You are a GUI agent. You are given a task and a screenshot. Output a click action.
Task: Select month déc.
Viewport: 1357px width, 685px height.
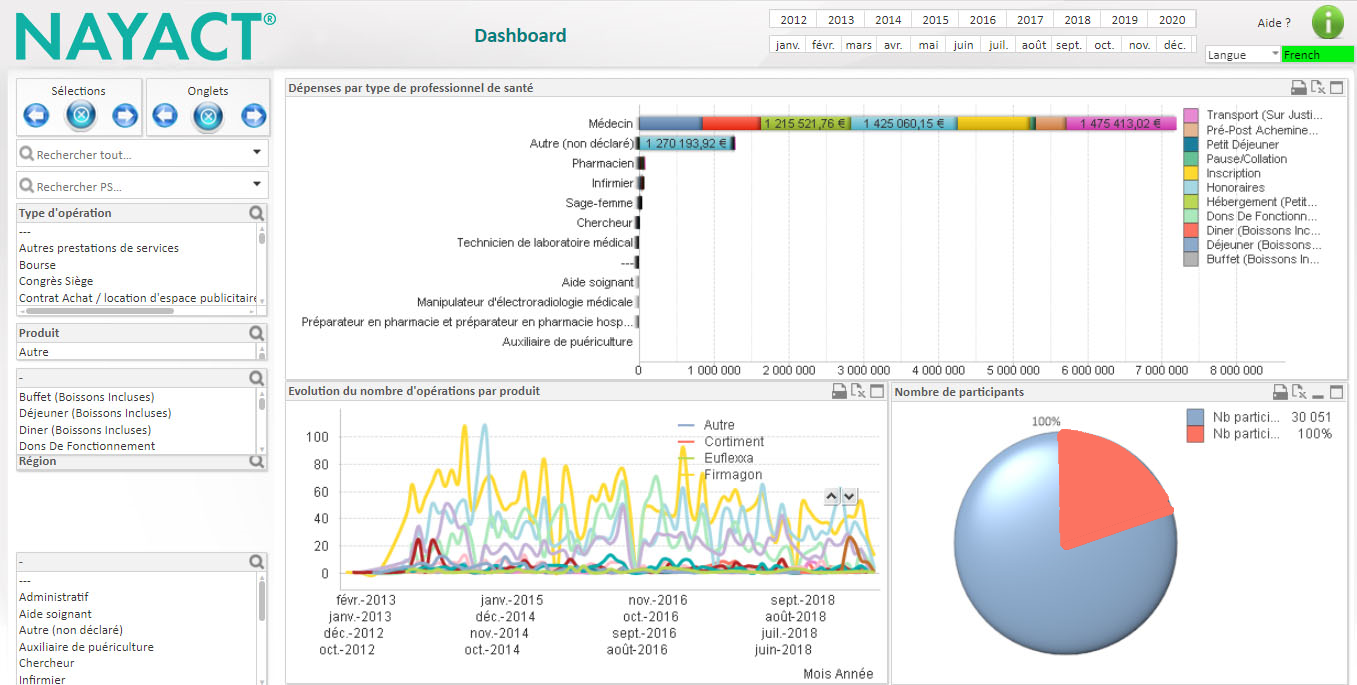coord(1175,45)
